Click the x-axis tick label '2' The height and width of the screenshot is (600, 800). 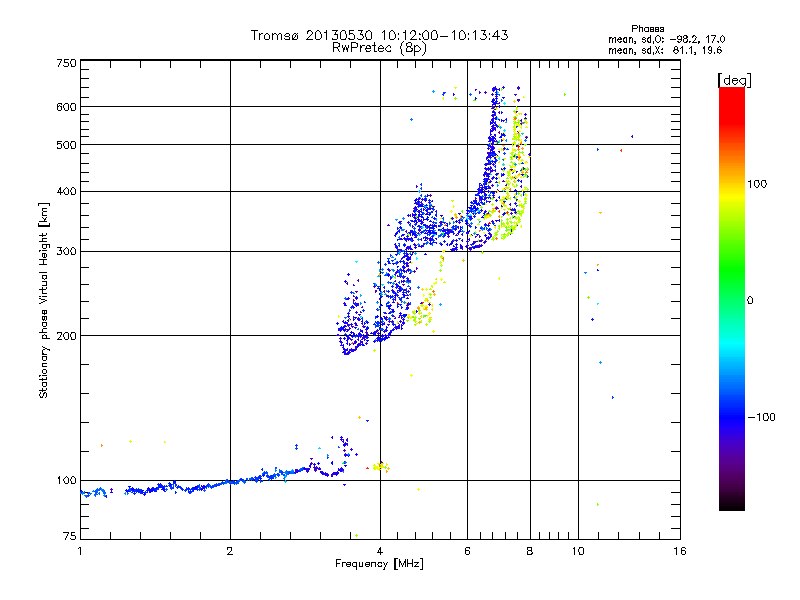pos(230,551)
